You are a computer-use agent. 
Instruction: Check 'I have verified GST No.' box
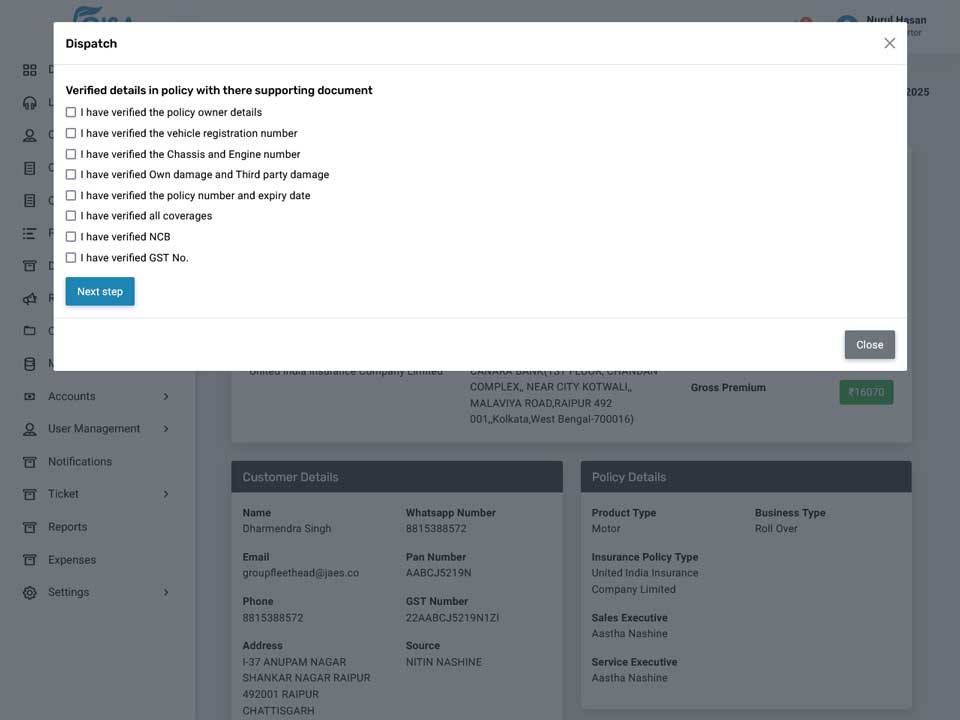tap(71, 258)
